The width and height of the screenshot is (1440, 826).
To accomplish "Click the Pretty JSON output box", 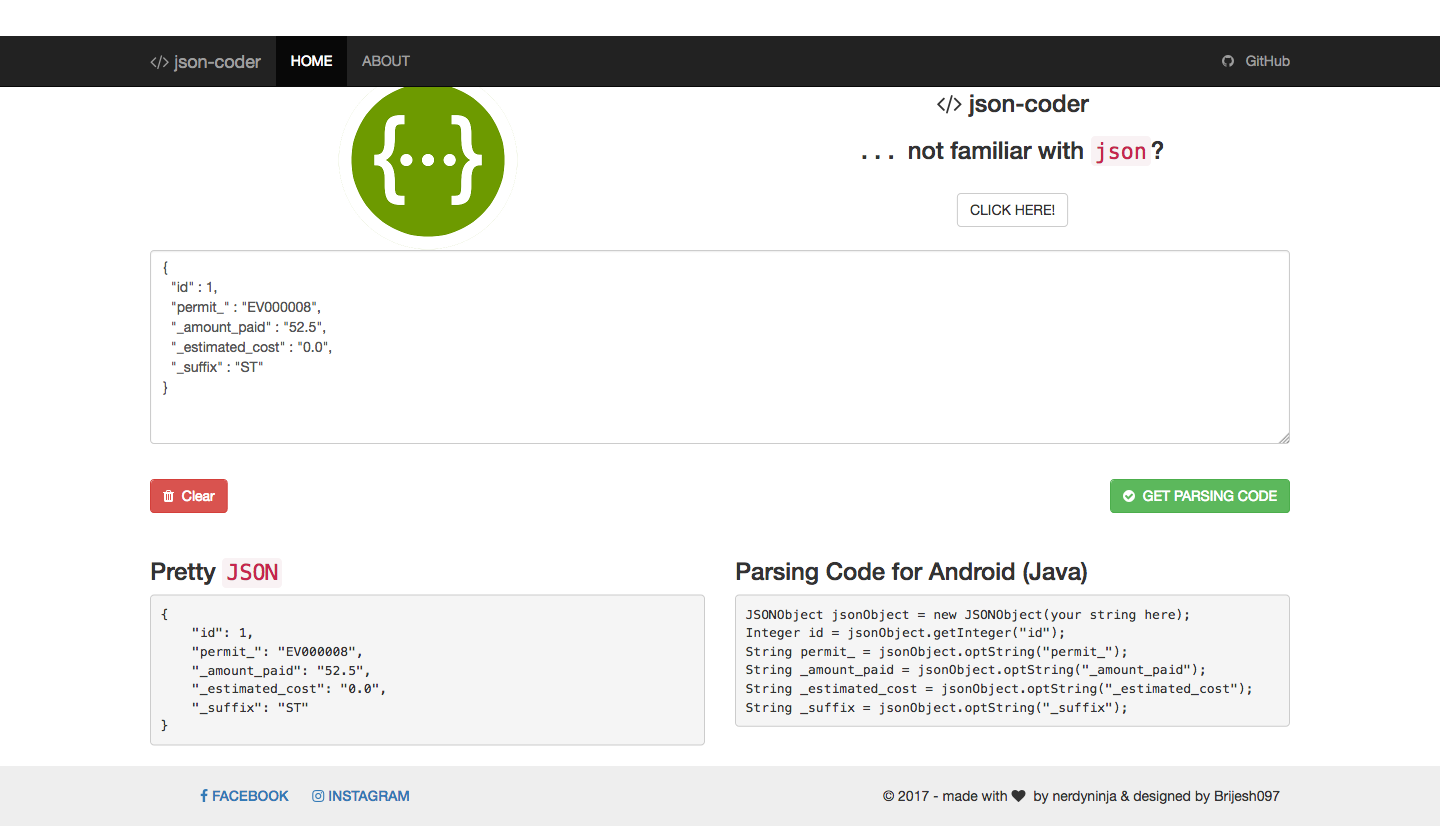I will pyautogui.click(x=427, y=670).
